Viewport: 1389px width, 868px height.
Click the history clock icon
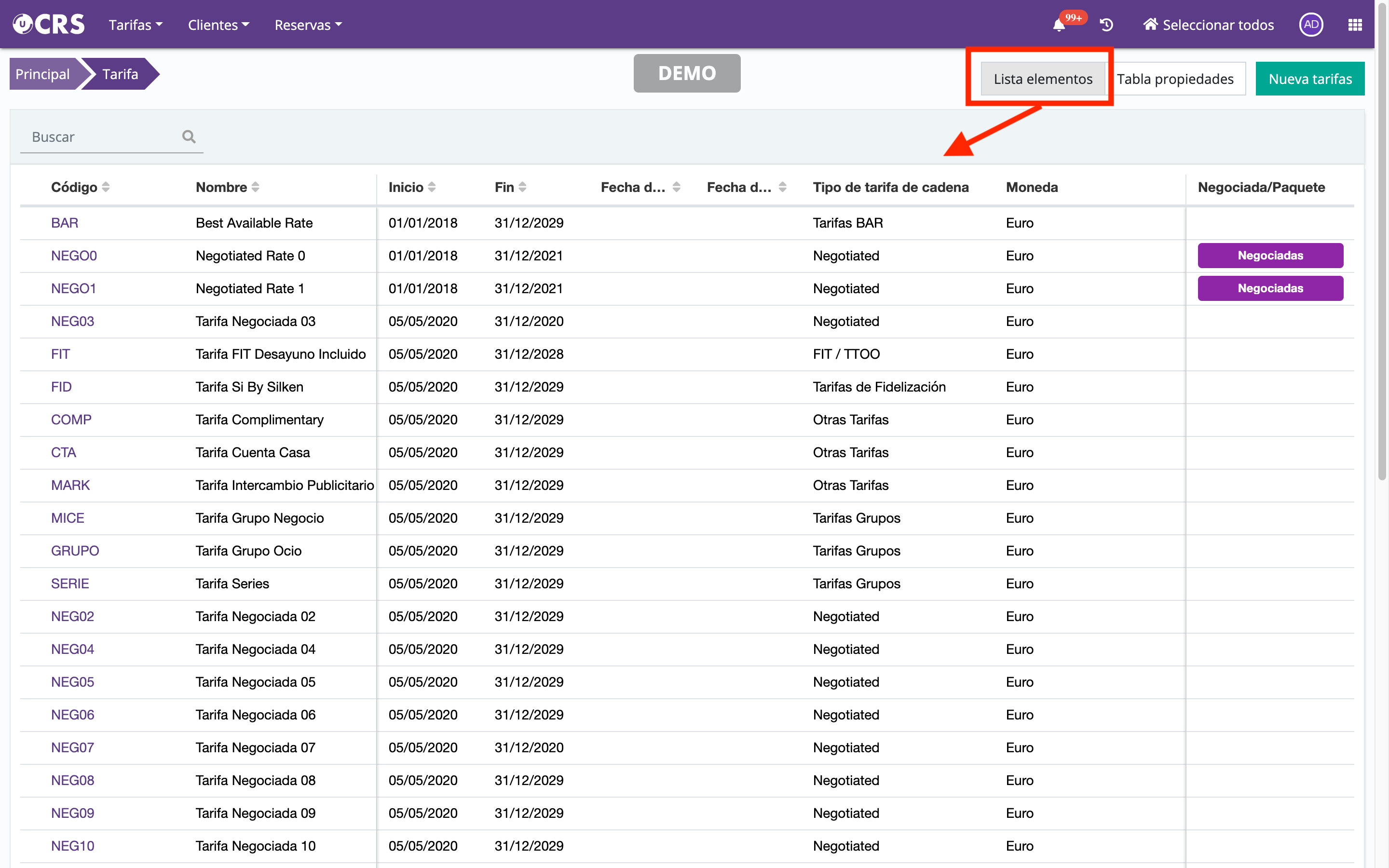(1106, 25)
